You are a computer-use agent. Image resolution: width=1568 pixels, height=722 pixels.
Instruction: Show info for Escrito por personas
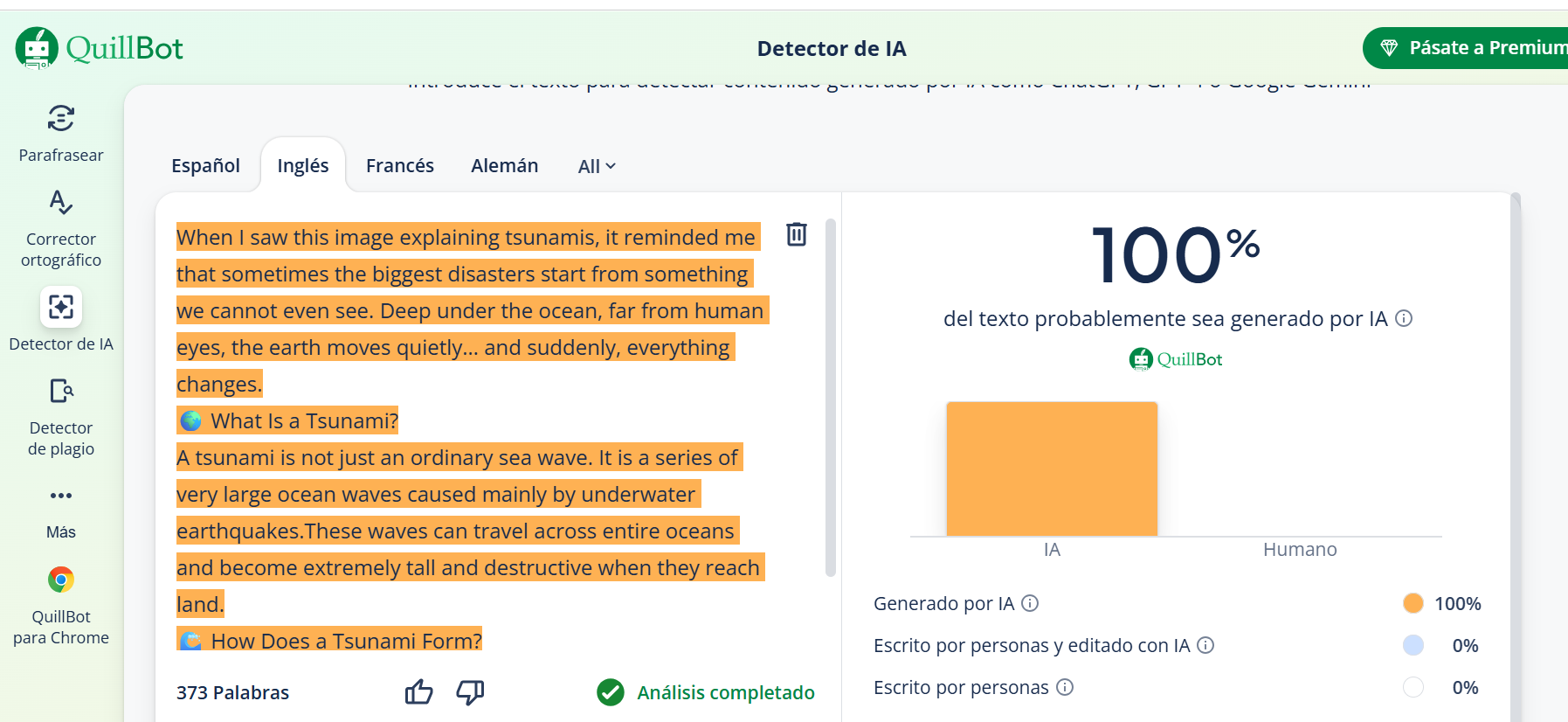click(1065, 687)
